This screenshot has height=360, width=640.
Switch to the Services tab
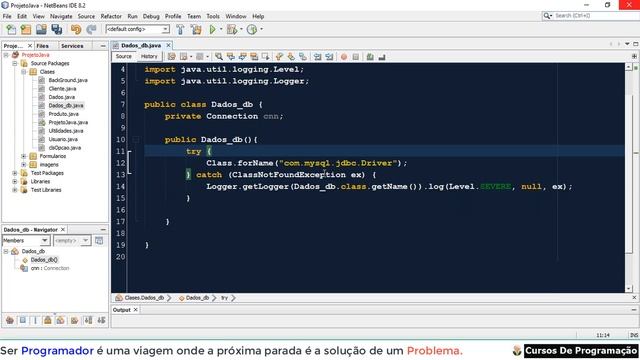[x=72, y=46]
